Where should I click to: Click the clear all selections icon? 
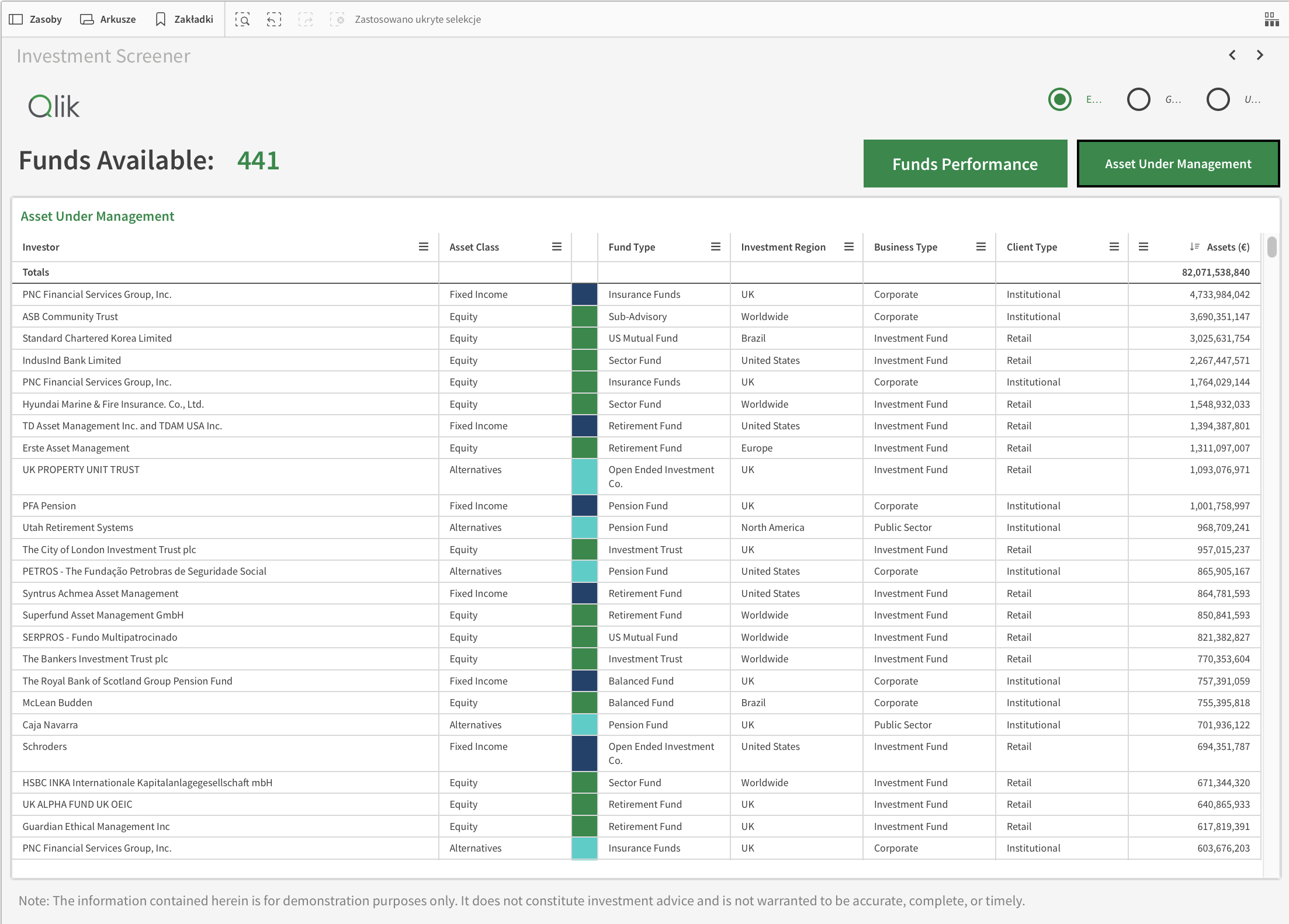[337, 19]
